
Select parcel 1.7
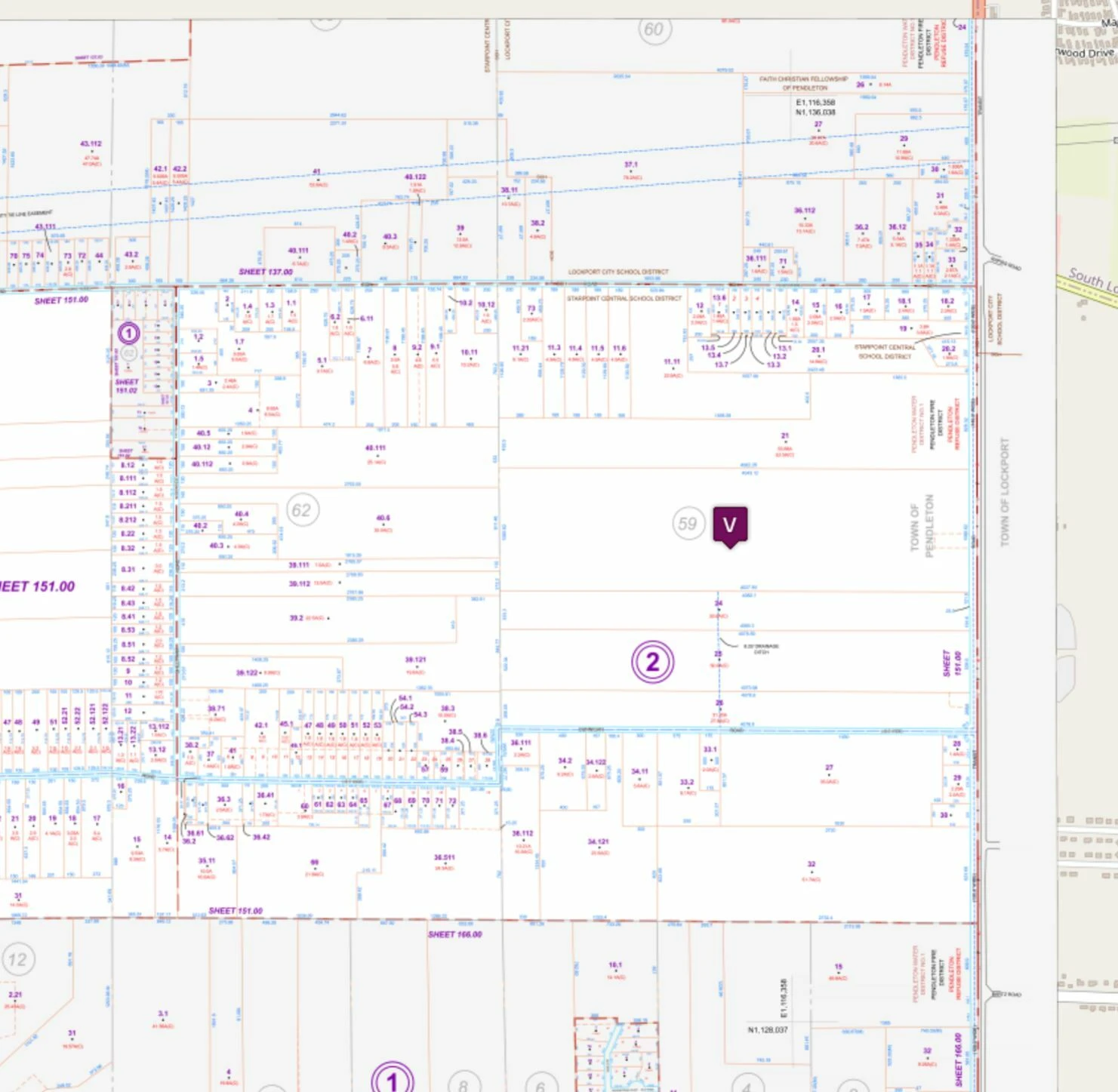[x=239, y=342]
